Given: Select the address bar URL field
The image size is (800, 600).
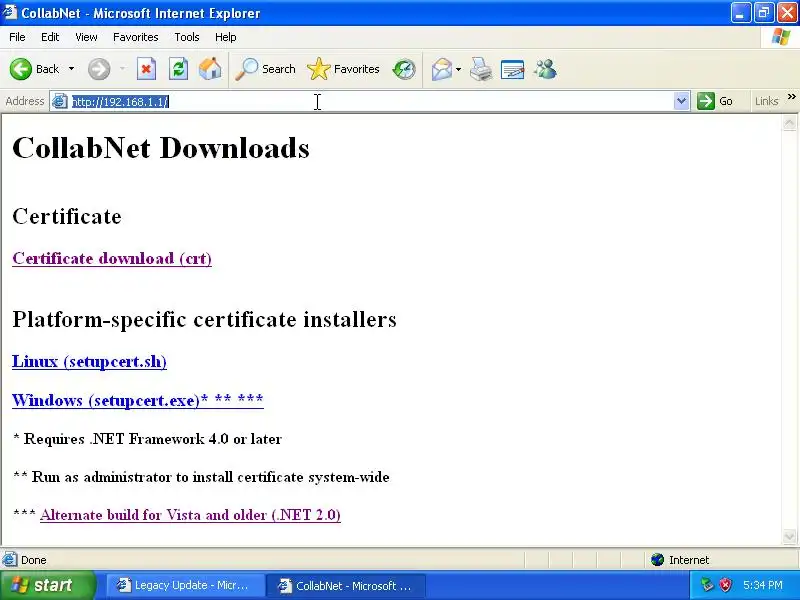Looking at the screenshot, I should (x=370, y=102).
